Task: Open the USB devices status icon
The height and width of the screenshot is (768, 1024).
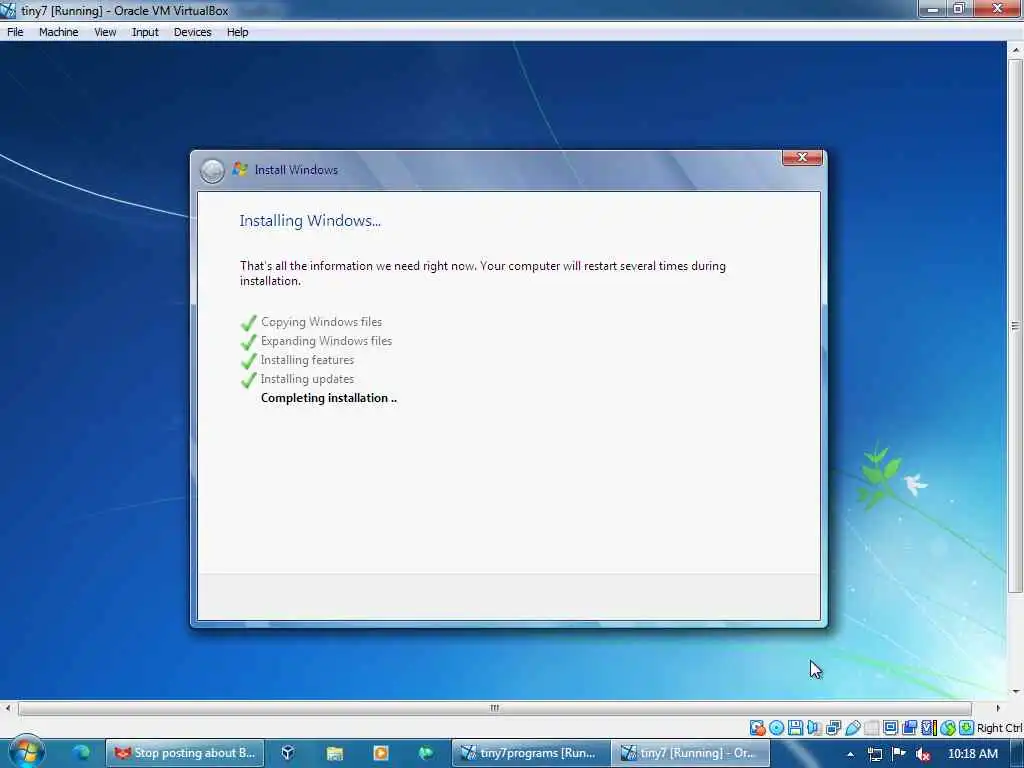Action: coord(852,728)
